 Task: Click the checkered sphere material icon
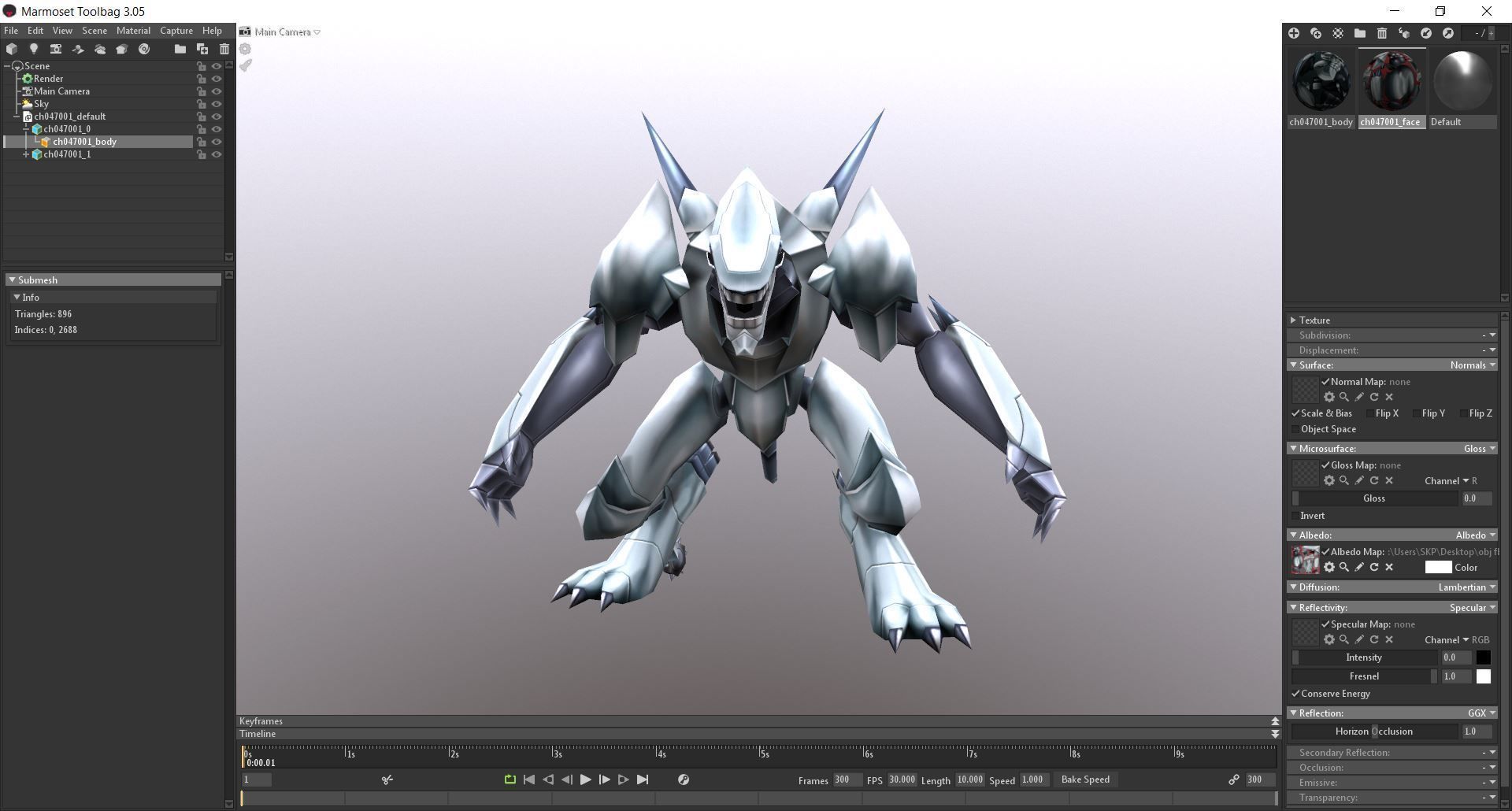[x=1338, y=33]
